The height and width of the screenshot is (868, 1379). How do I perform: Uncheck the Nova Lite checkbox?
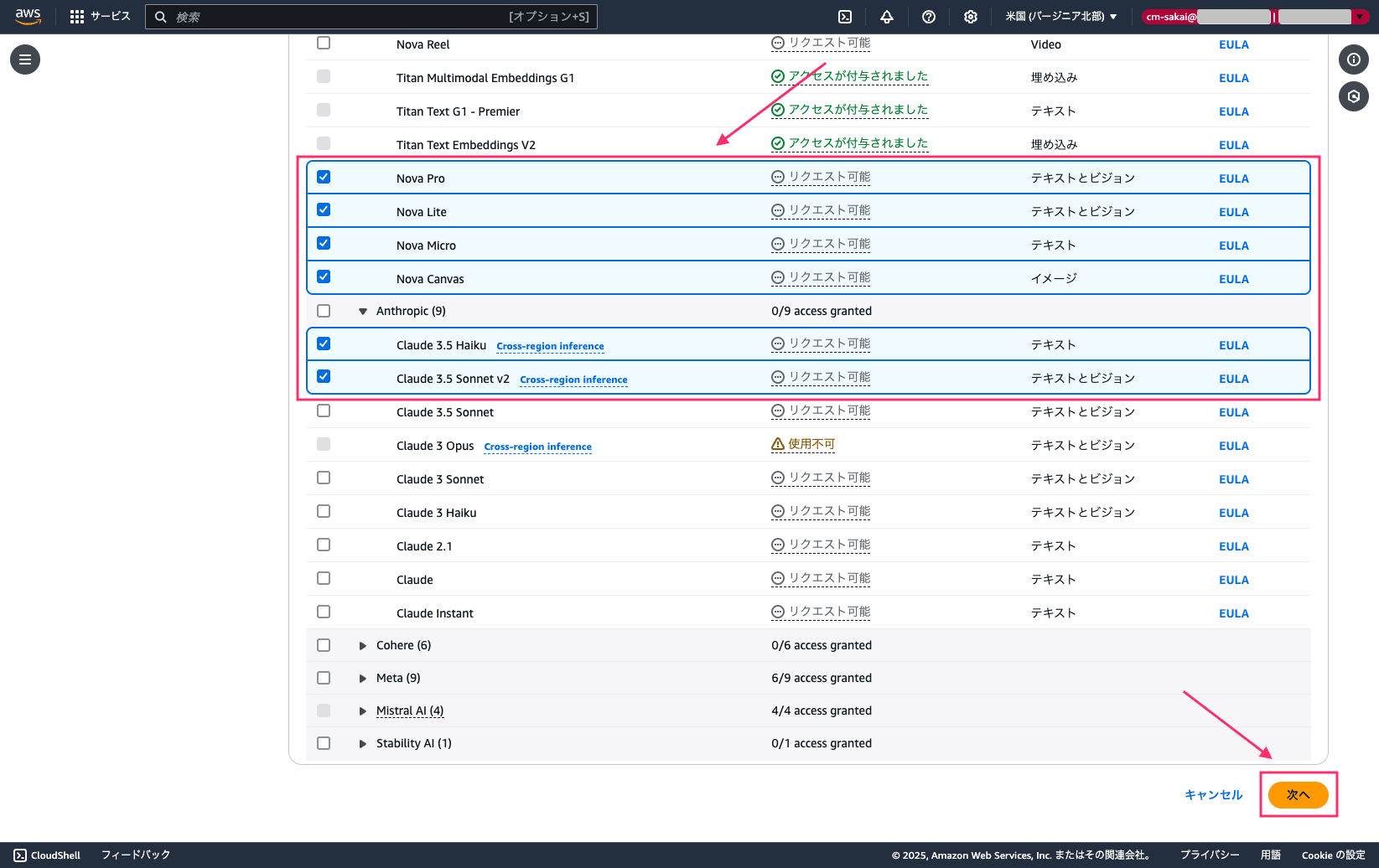[x=324, y=209]
